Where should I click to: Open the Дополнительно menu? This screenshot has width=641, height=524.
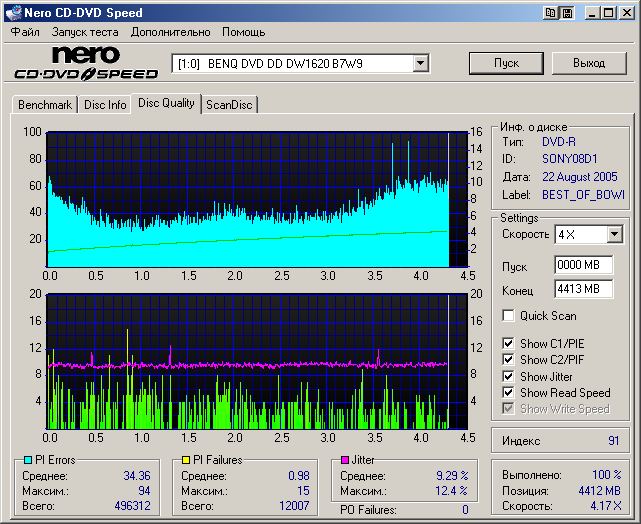(169, 32)
